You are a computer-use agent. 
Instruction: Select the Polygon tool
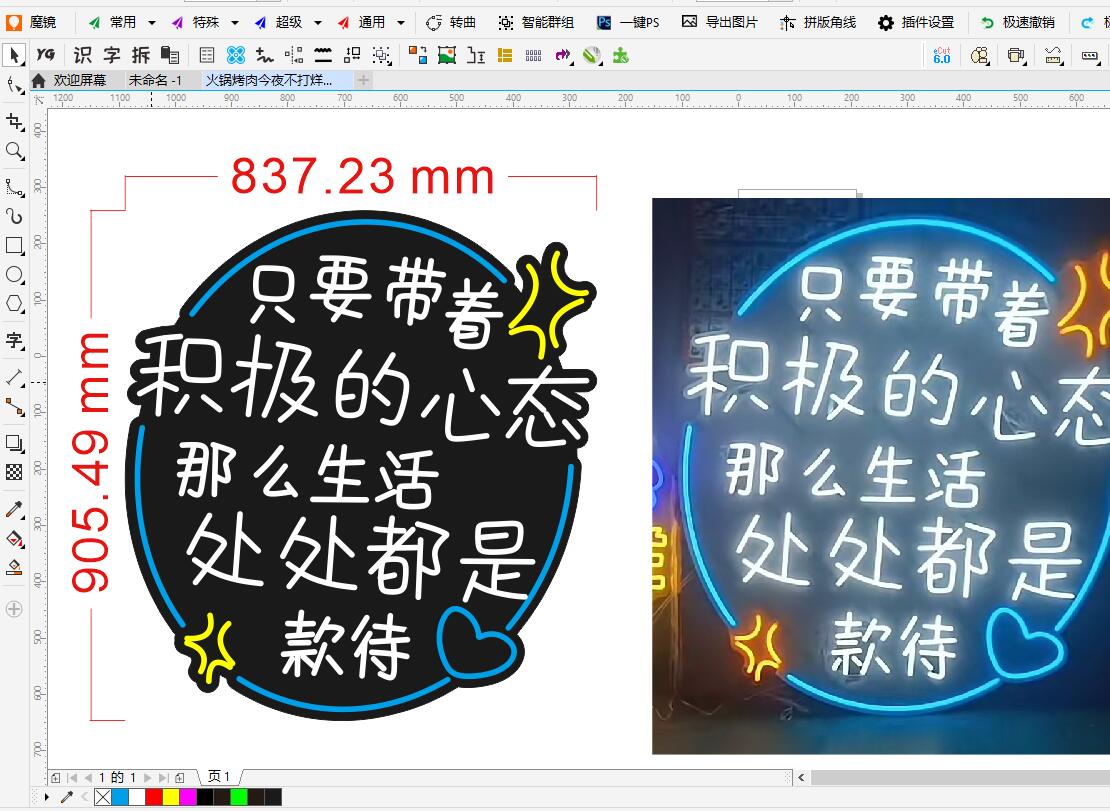click(x=14, y=304)
